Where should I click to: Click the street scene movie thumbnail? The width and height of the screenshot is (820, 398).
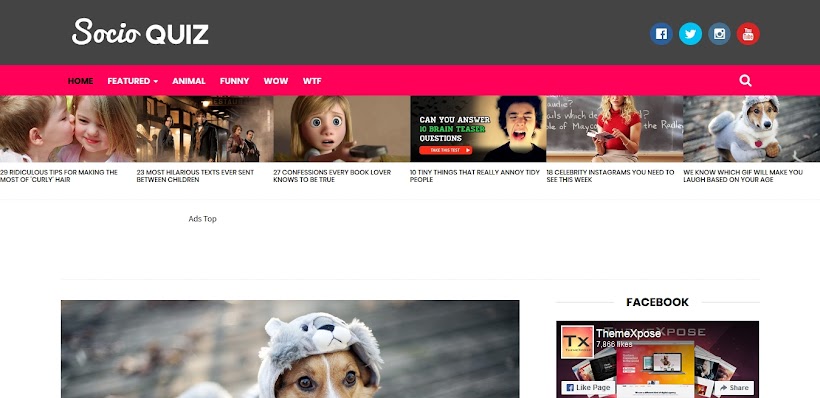(x=205, y=129)
